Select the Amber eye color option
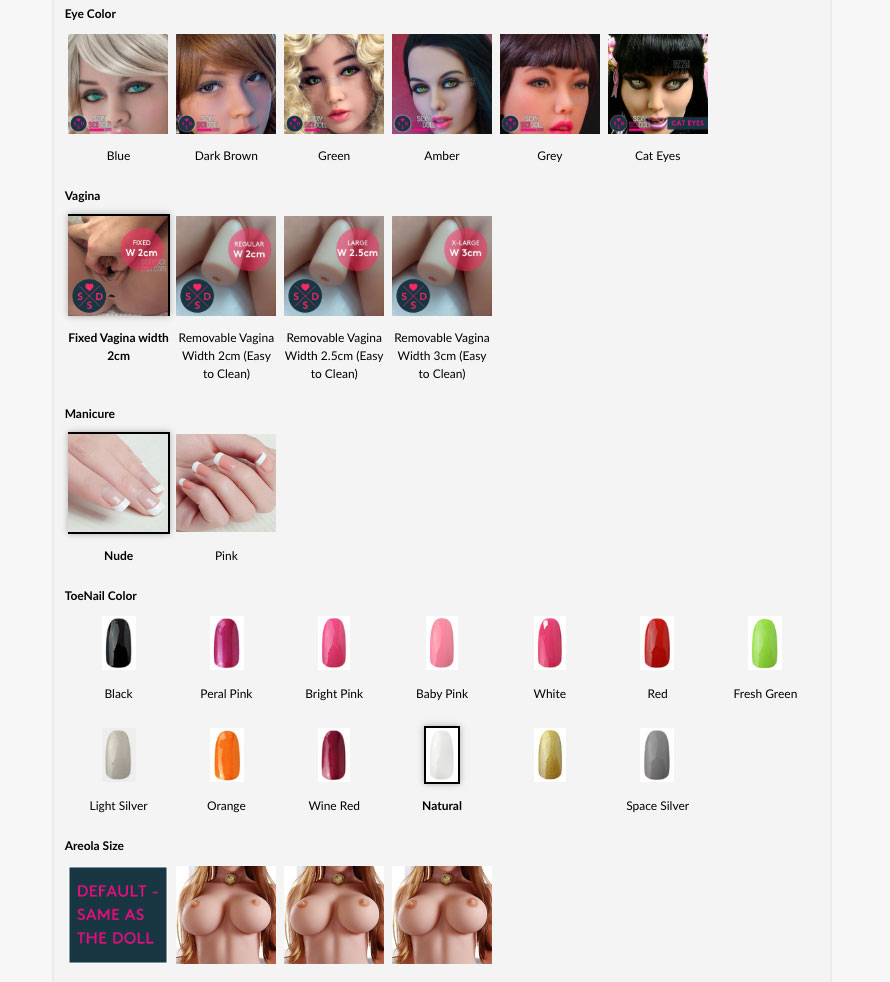The height and width of the screenshot is (982, 890). pyautogui.click(x=442, y=84)
